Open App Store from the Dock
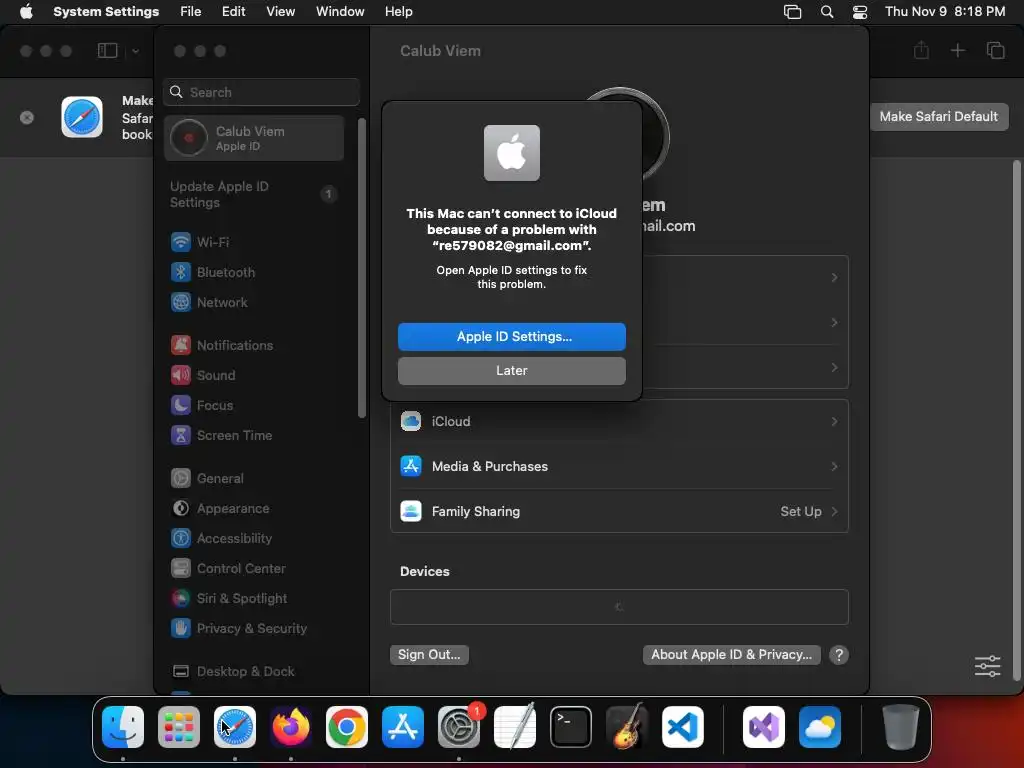This screenshot has width=1024, height=768. pyautogui.click(x=403, y=727)
